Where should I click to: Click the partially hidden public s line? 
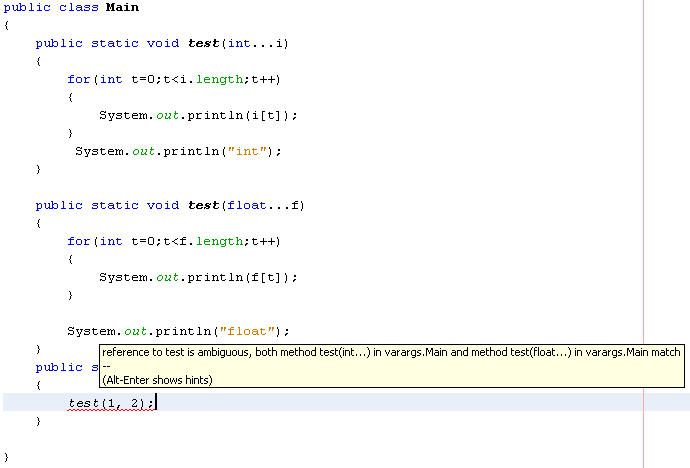(x=60, y=367)
